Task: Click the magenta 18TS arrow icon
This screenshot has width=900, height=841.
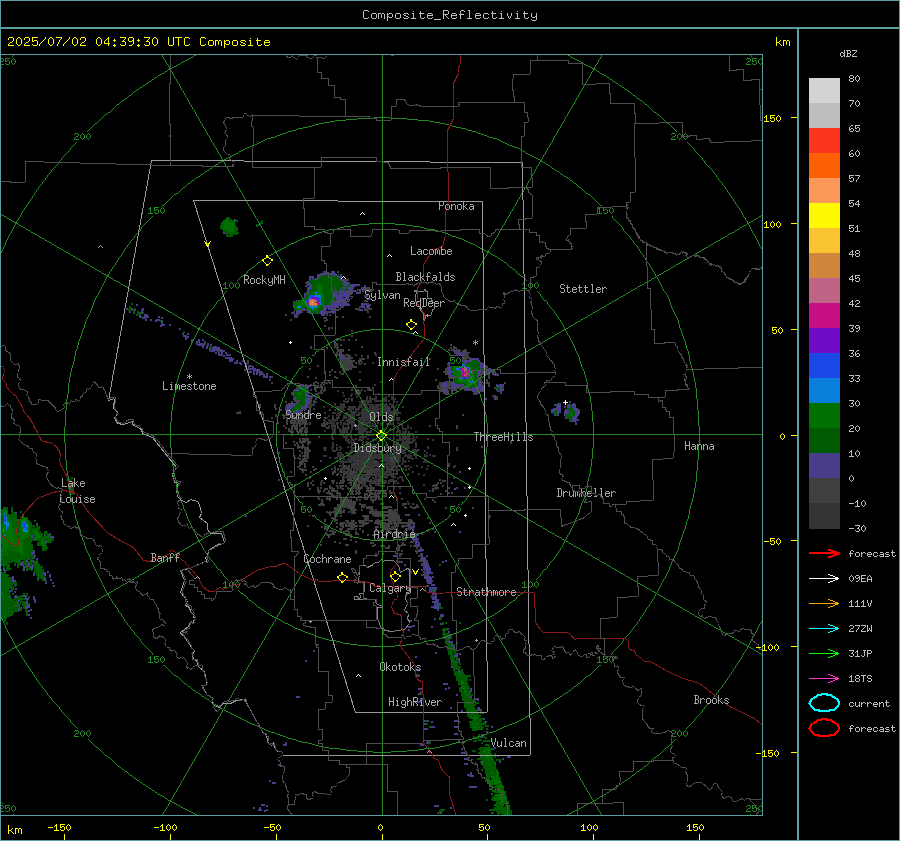Action: coord(824,679)
